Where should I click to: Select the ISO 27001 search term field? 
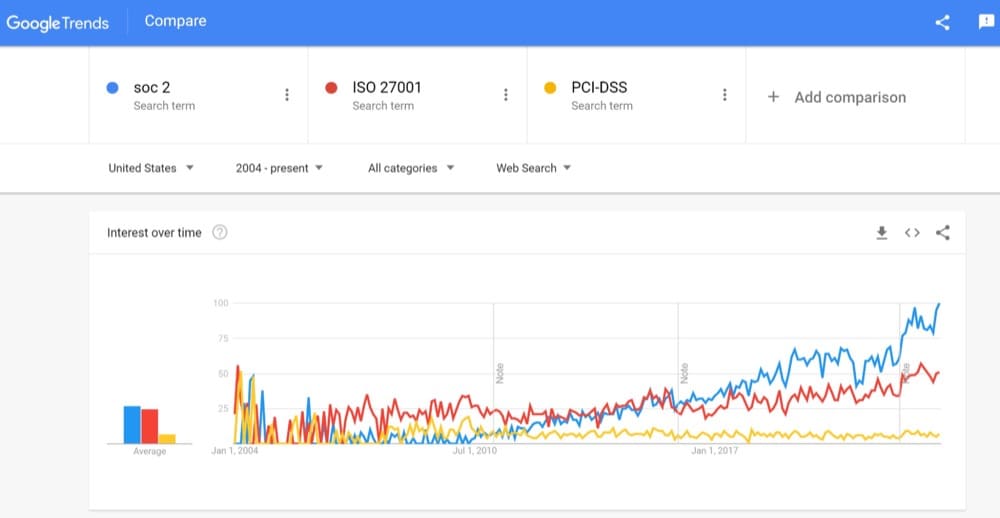(x=417, y=95)
